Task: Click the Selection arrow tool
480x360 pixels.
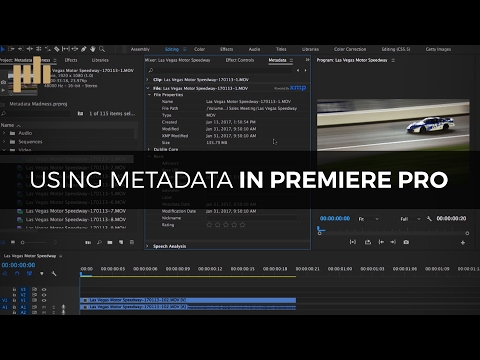Action: (x=2, y=49)
